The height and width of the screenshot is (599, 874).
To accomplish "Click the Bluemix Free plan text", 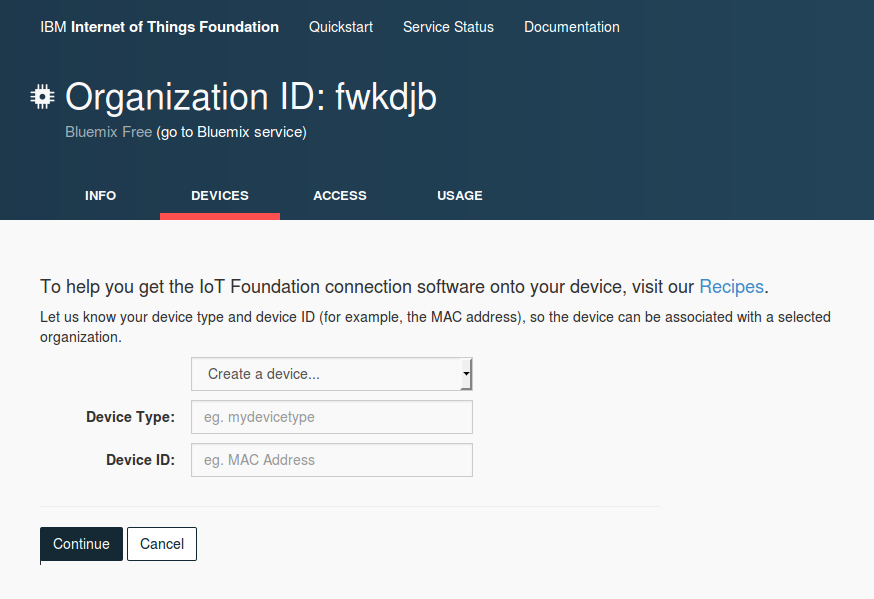I will click(109, 132).
